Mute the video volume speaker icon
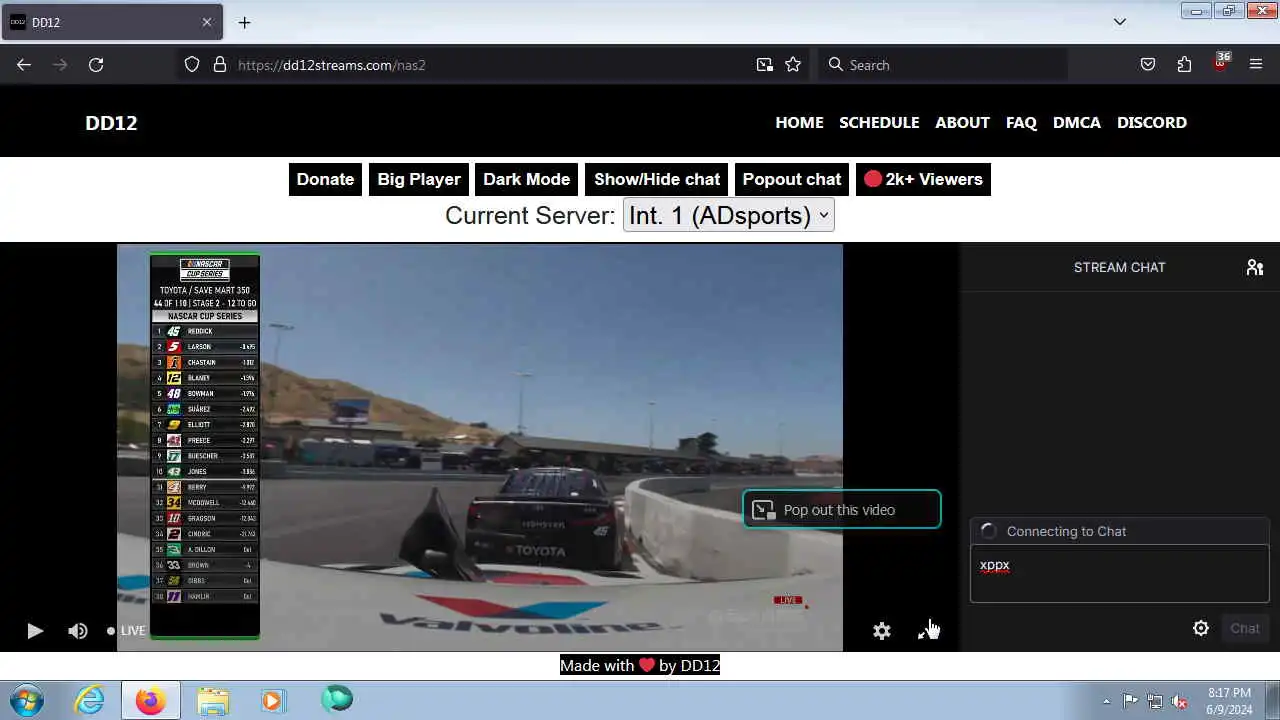 pos(78,631)
